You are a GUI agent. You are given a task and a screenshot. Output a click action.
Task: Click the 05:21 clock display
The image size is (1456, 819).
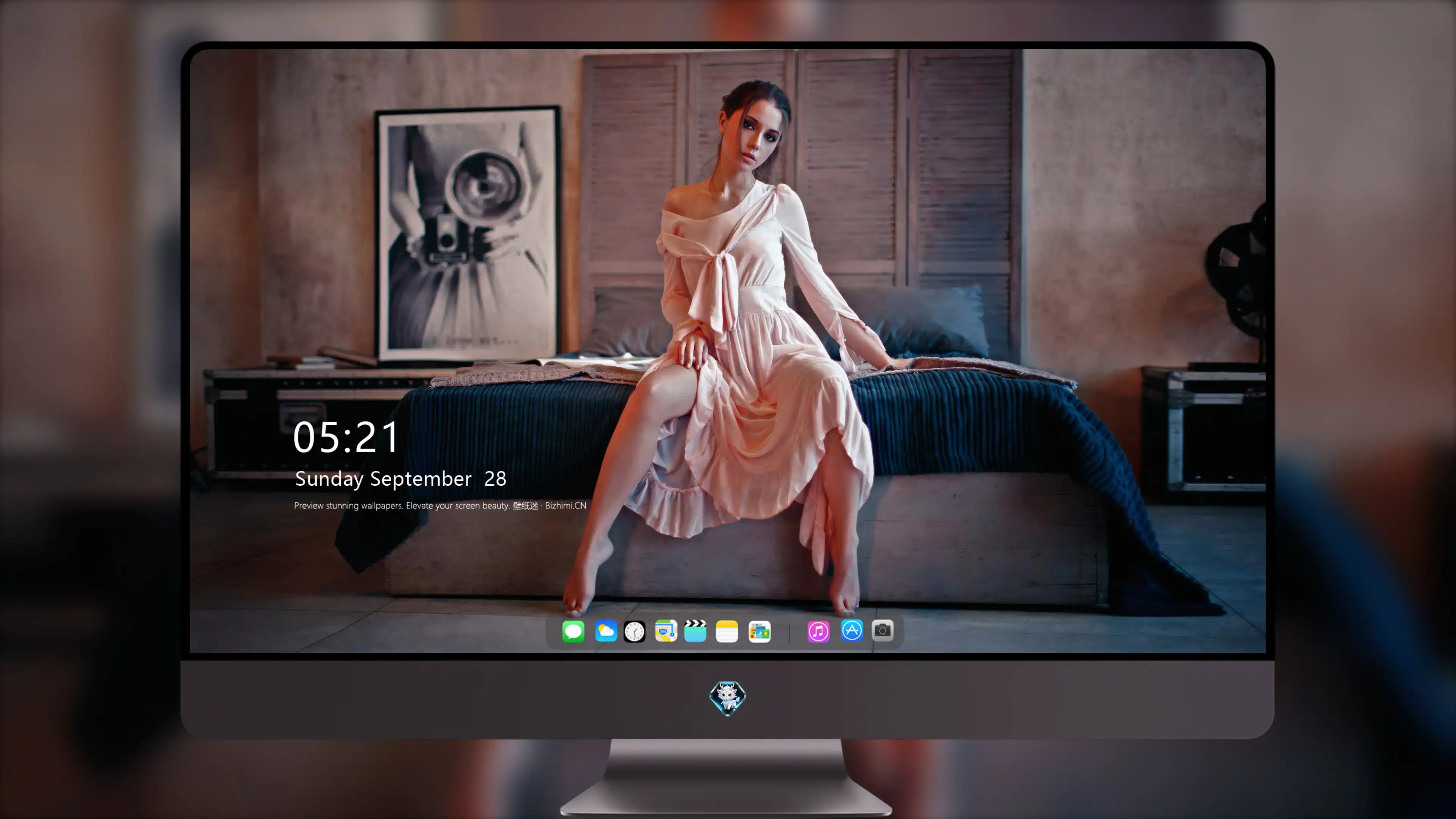tap(346, 438)
